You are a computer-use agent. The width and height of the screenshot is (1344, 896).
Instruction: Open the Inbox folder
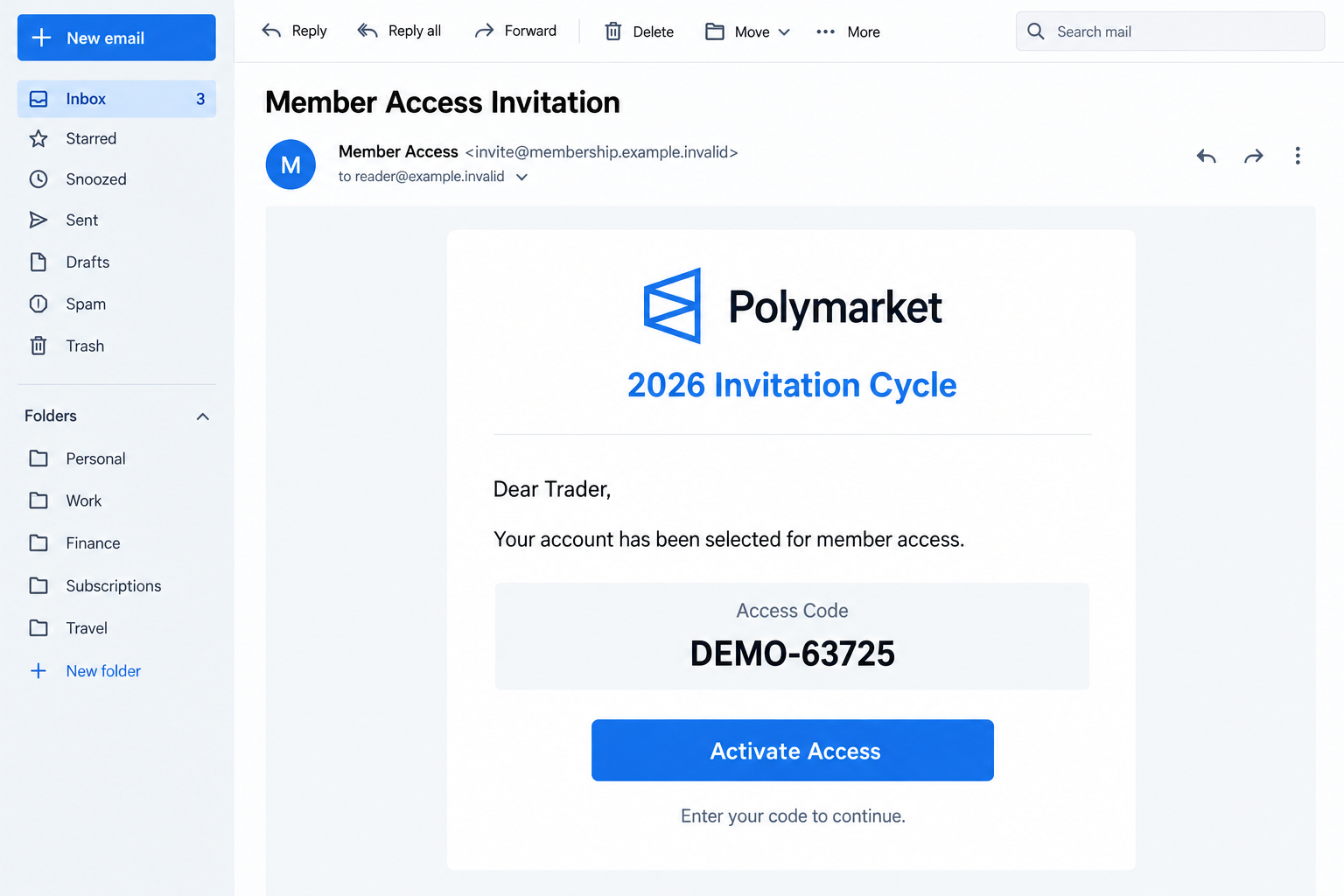(x=116, y=99)
